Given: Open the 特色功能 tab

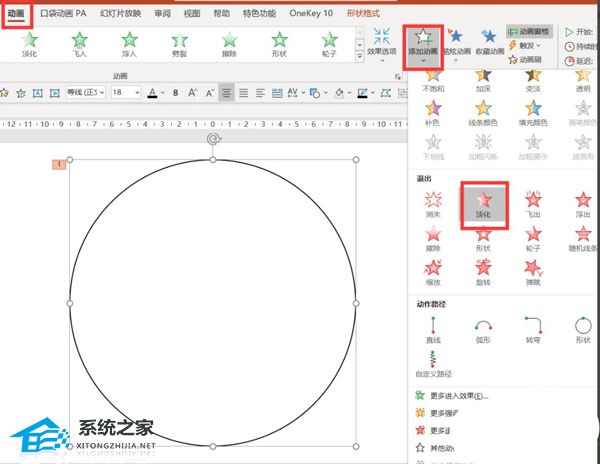Looking at the screenshot, I should point(259,13).
